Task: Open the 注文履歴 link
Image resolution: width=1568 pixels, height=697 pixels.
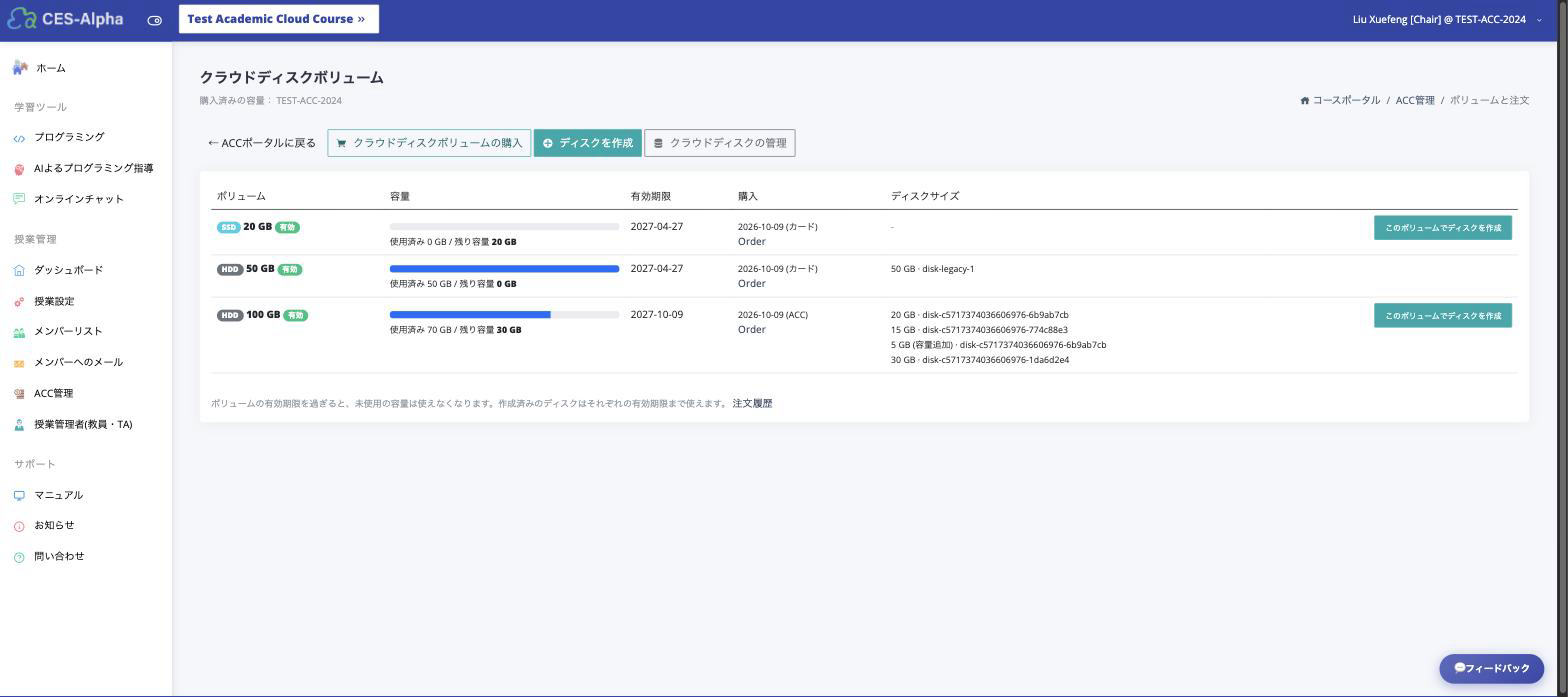Action: (x=752, y=404)
